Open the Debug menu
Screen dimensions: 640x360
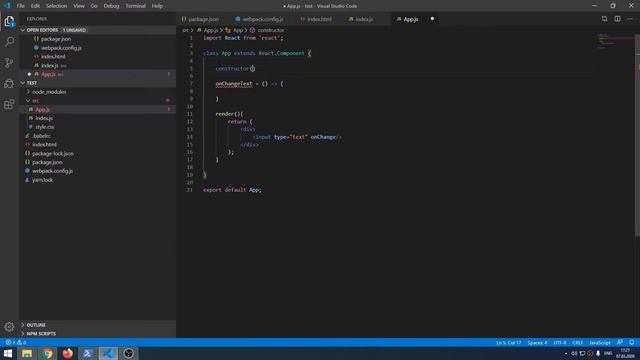pyautogui.click(x=111, y=6)
